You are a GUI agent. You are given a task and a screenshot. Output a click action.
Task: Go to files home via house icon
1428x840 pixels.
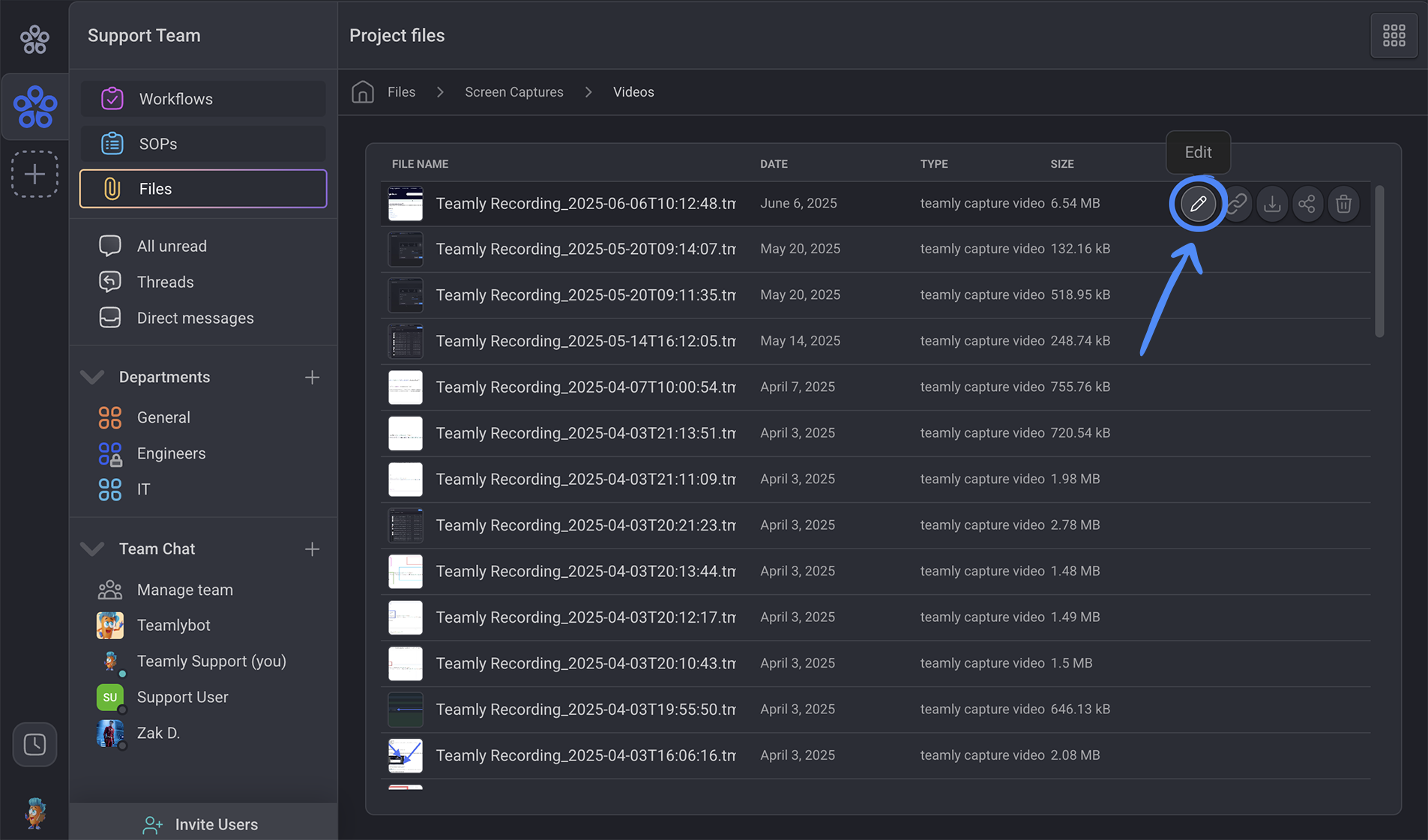click(363, 91)
